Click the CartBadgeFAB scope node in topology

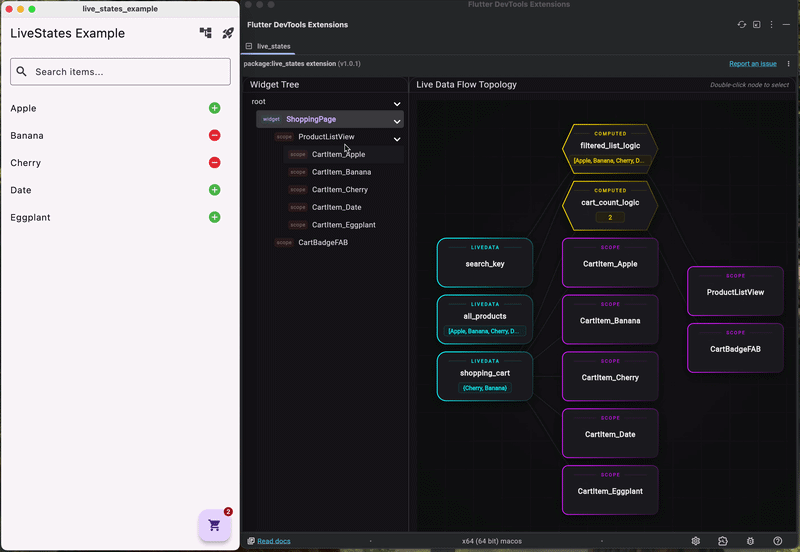tap(735, 348)
